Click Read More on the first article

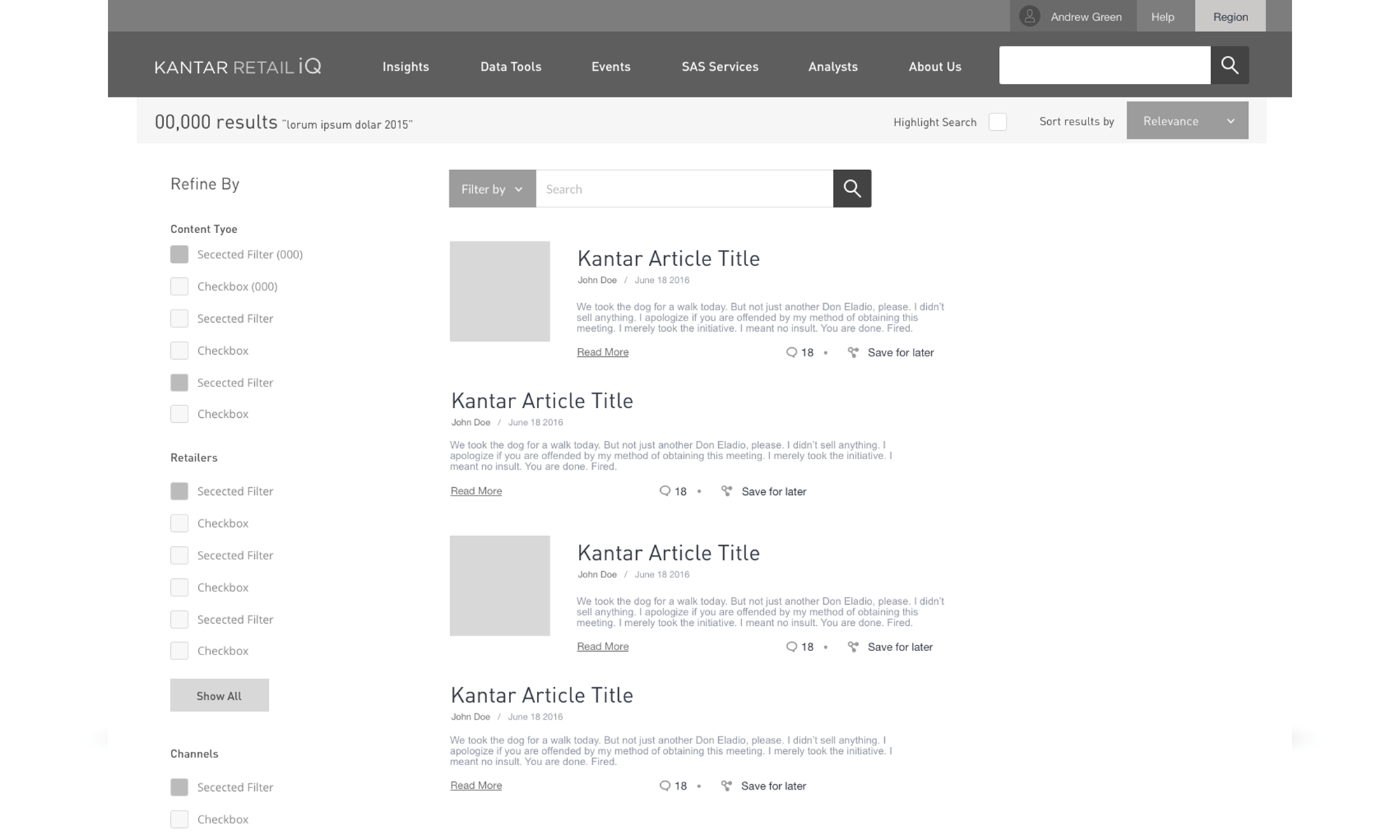click(603, 352)
